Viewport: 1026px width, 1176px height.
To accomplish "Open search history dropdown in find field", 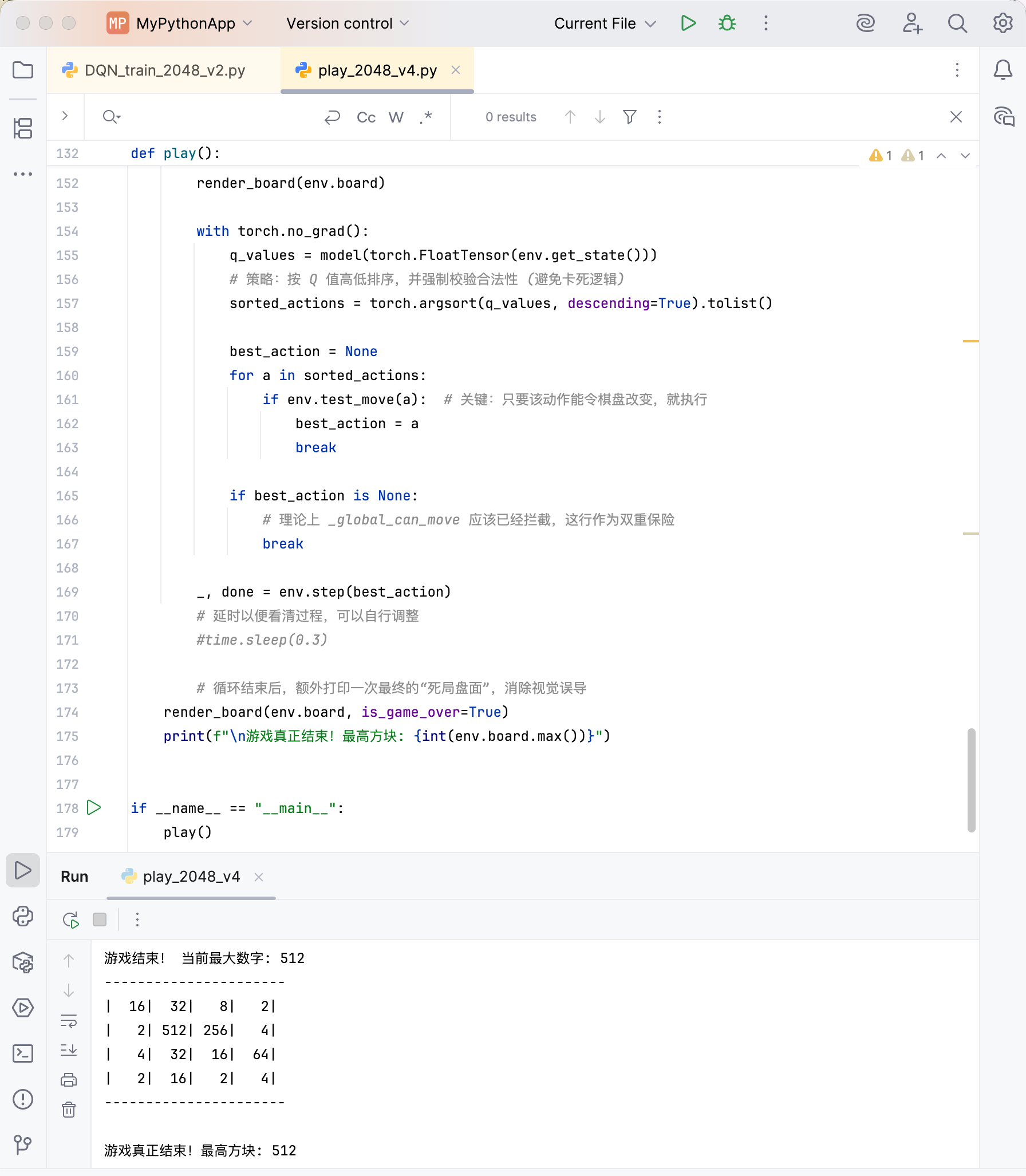I will point(112,117).
